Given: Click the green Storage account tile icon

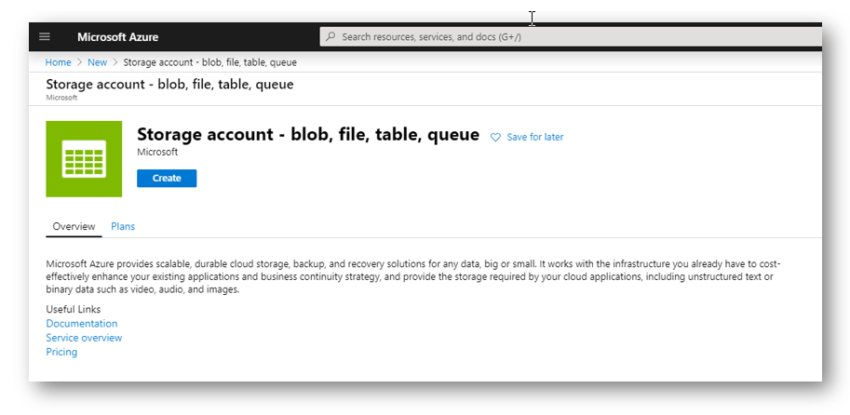Looking at the screenshot, I should tap(84, 159).
